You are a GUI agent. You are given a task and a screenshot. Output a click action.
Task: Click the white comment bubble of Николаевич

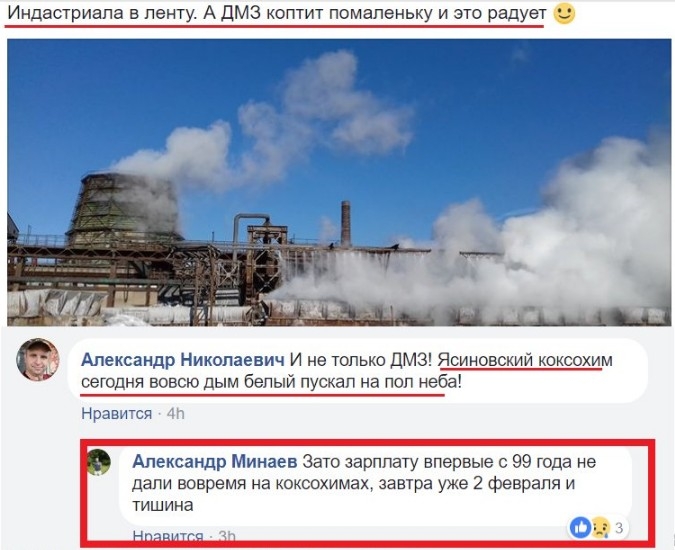click(x=358, y=371)
